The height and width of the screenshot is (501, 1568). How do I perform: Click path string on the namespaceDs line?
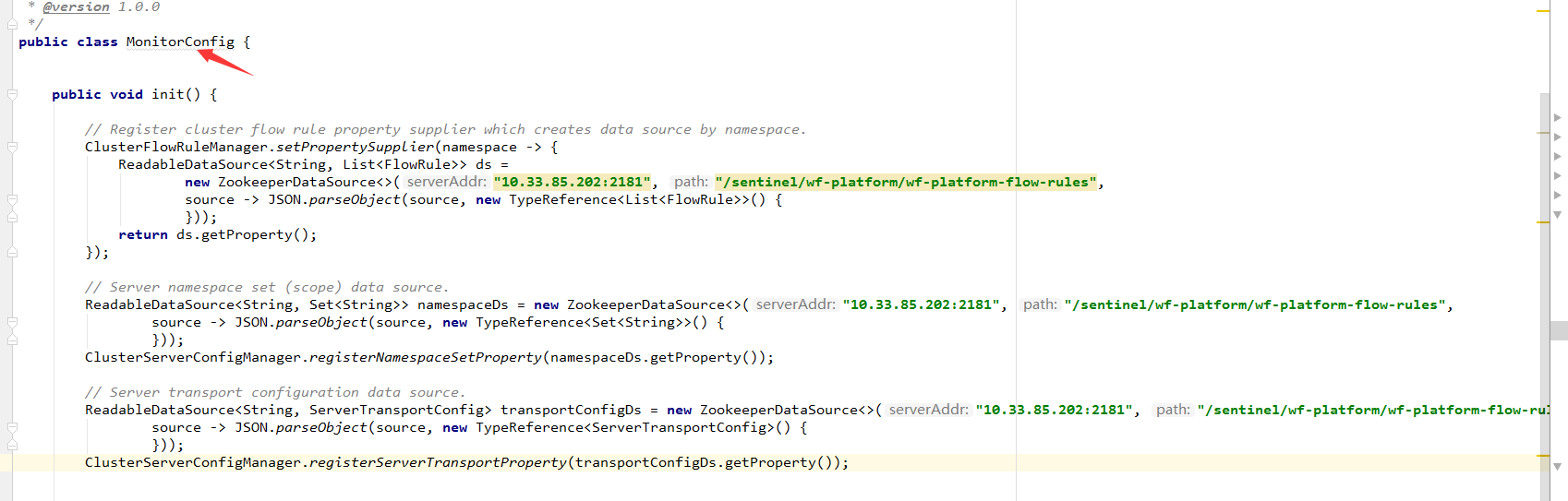click(1255, 304)
